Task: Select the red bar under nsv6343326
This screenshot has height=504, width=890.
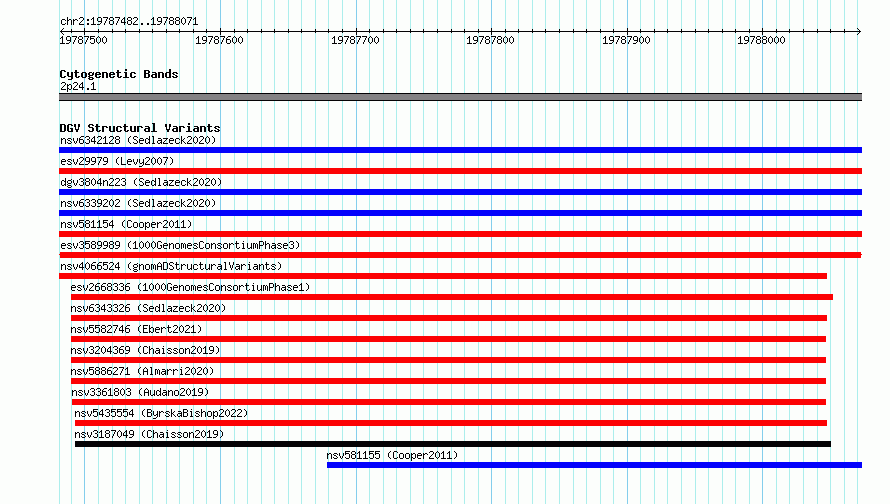Action: [x=449, y=318]
